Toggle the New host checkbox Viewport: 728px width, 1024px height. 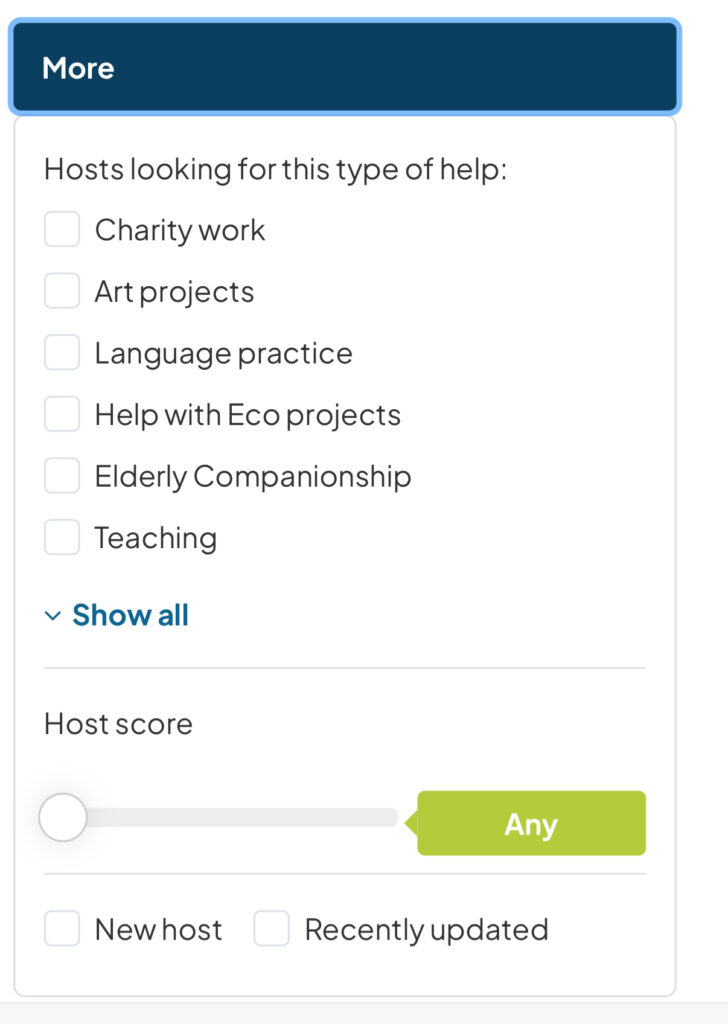tap(62, 929)
